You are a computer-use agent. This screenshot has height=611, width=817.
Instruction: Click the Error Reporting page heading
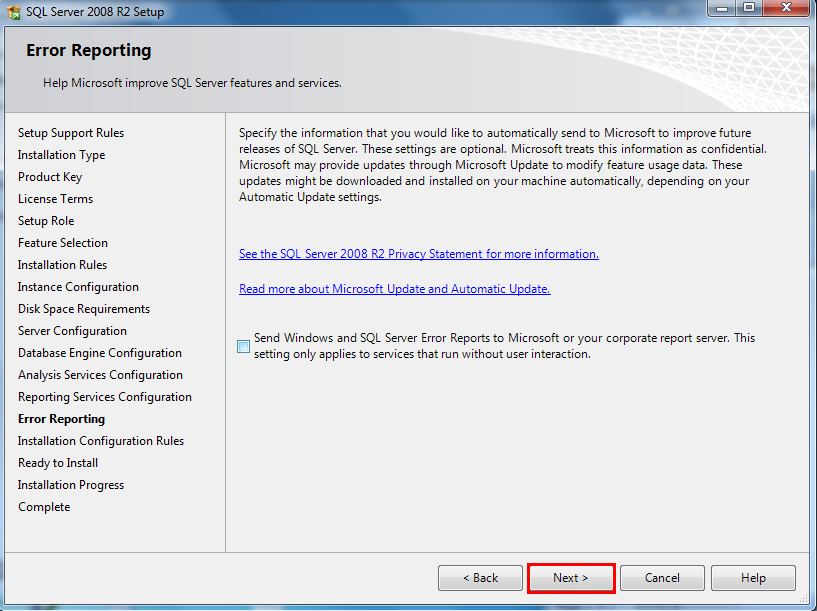(x=89, y=51)
